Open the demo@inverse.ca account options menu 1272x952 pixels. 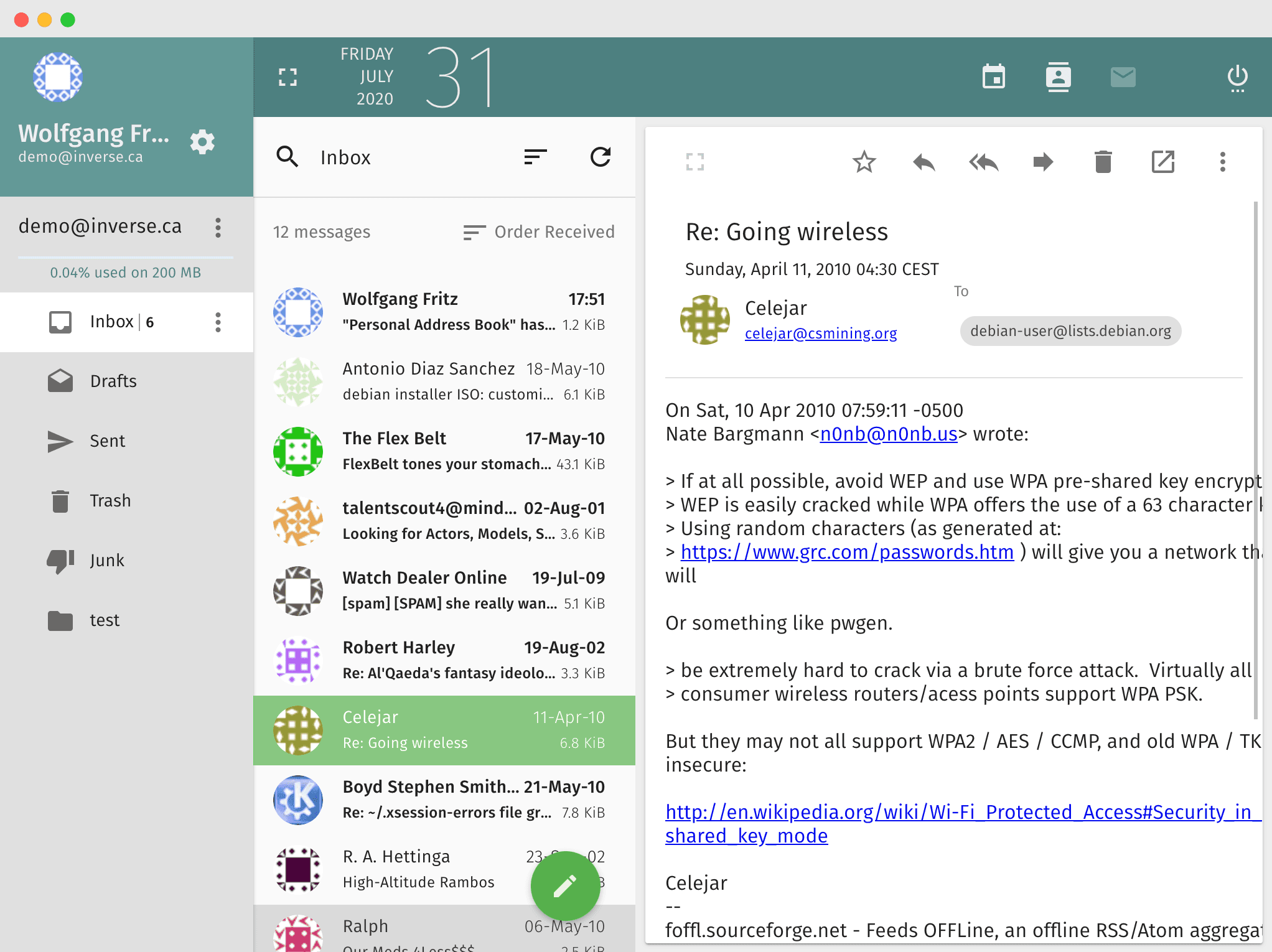click(218, 227)
